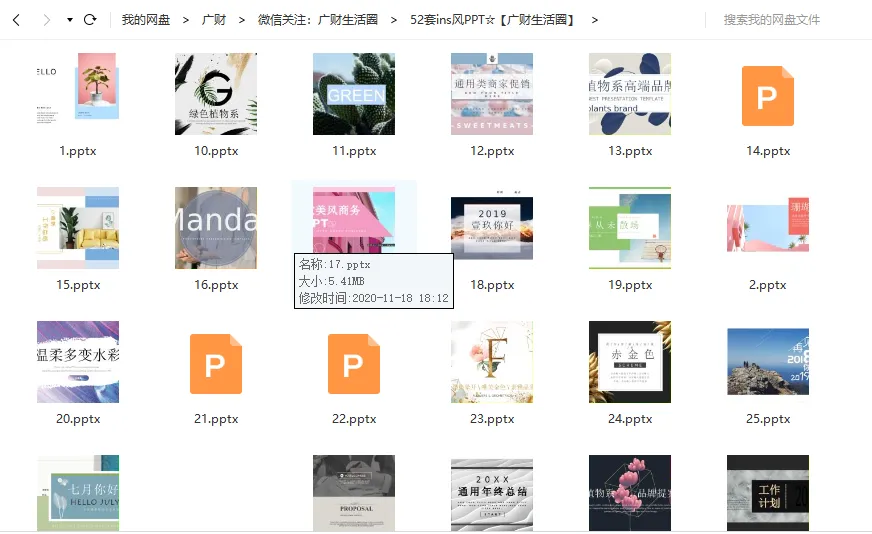872x534 pixels.
Task: Select the 13.pptx thumbnail
Action: click(x=630, y=94)
